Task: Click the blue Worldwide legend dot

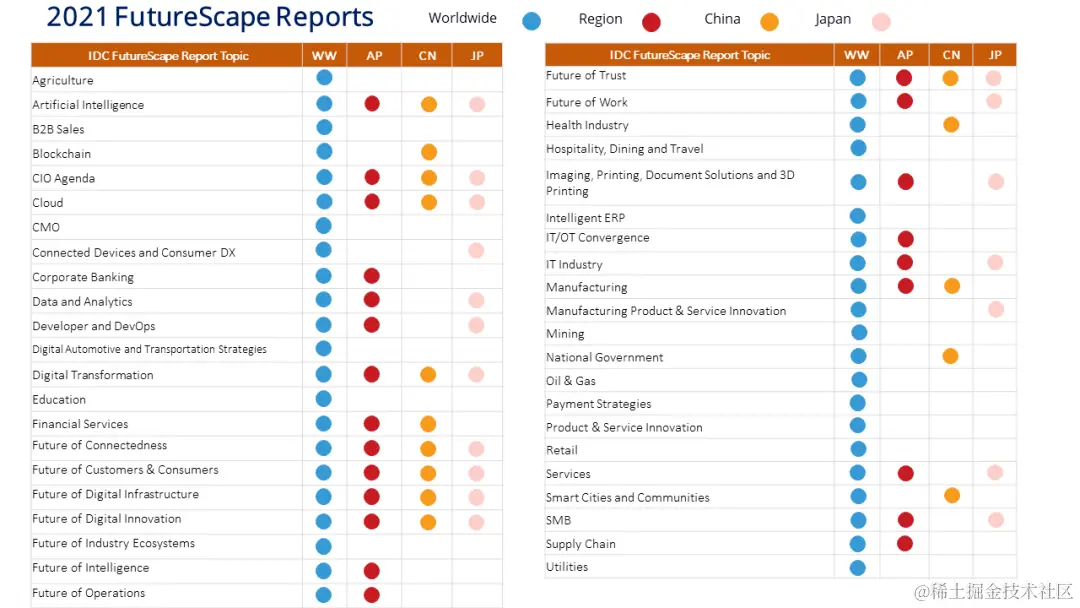Action: point(531,21)
